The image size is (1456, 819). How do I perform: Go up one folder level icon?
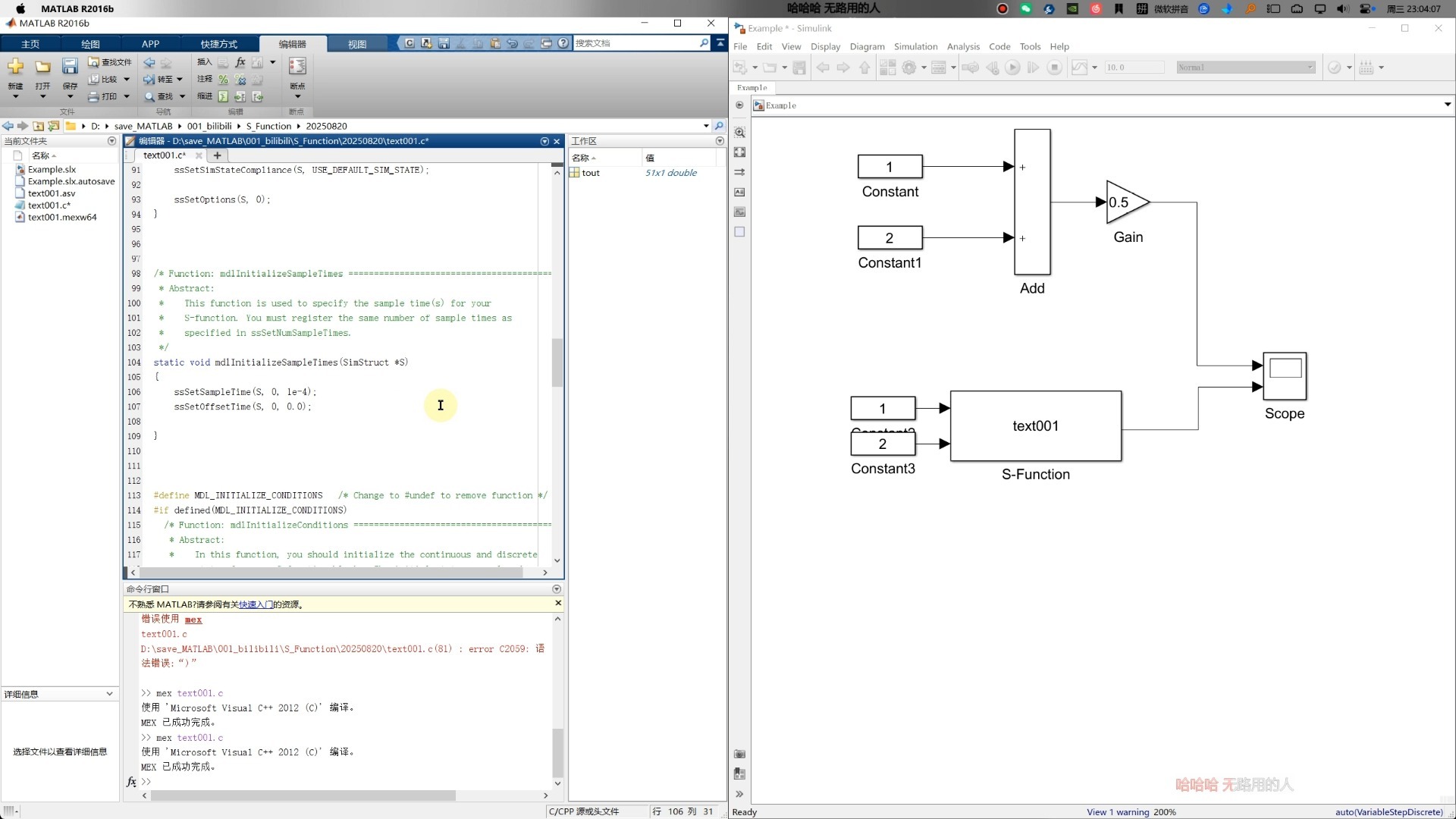[38, 126]
